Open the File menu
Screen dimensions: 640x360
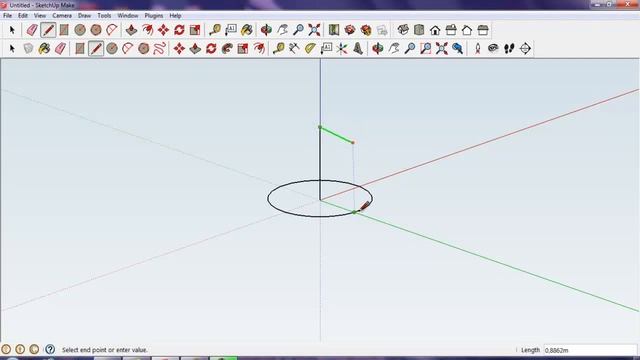(7, 16)
